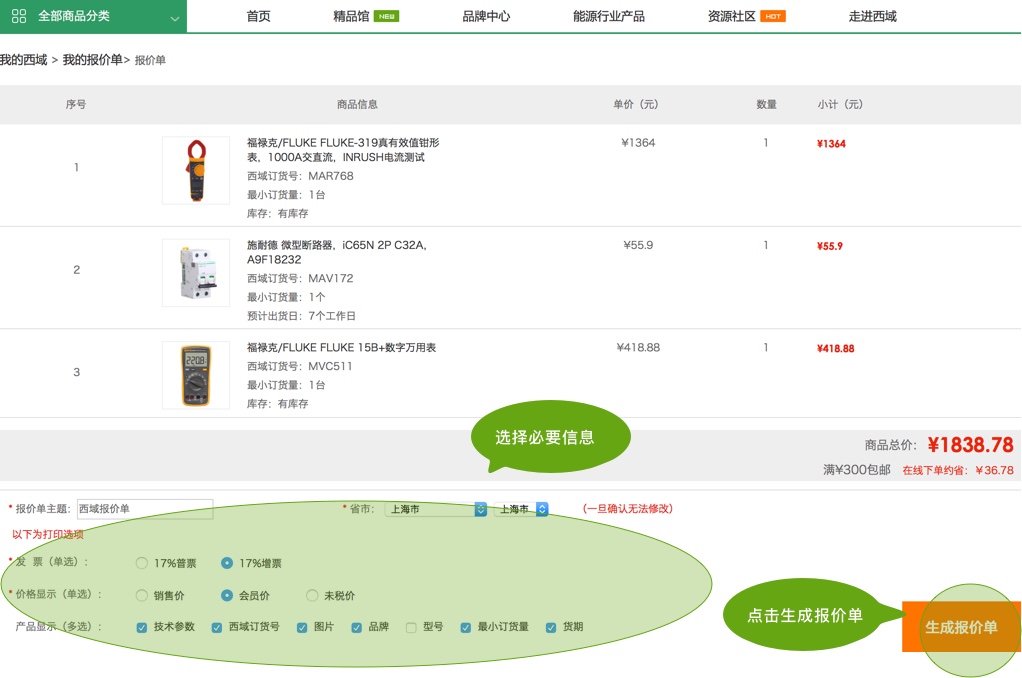
Task: Enable the 型号 product display checkbox
Action: (x=411, y=628)
